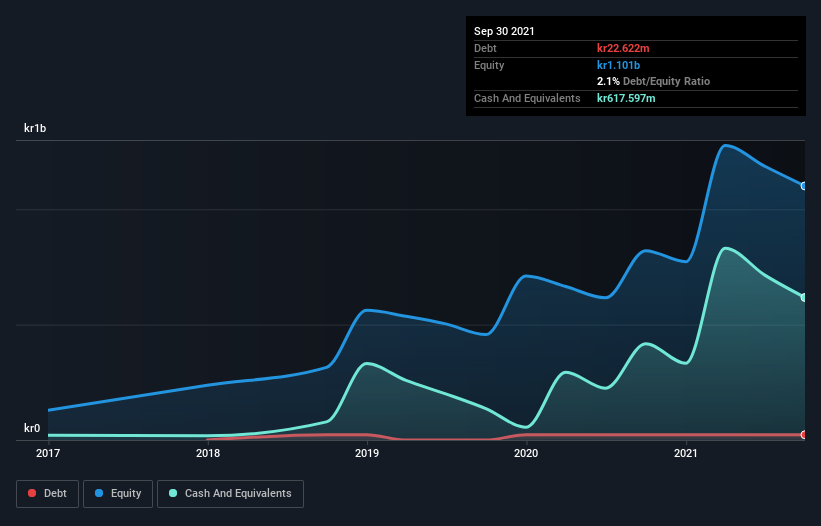The image size is (821, 526).
Task: Click the kr0 y-axis label
Action: click(x=32, y=428)
